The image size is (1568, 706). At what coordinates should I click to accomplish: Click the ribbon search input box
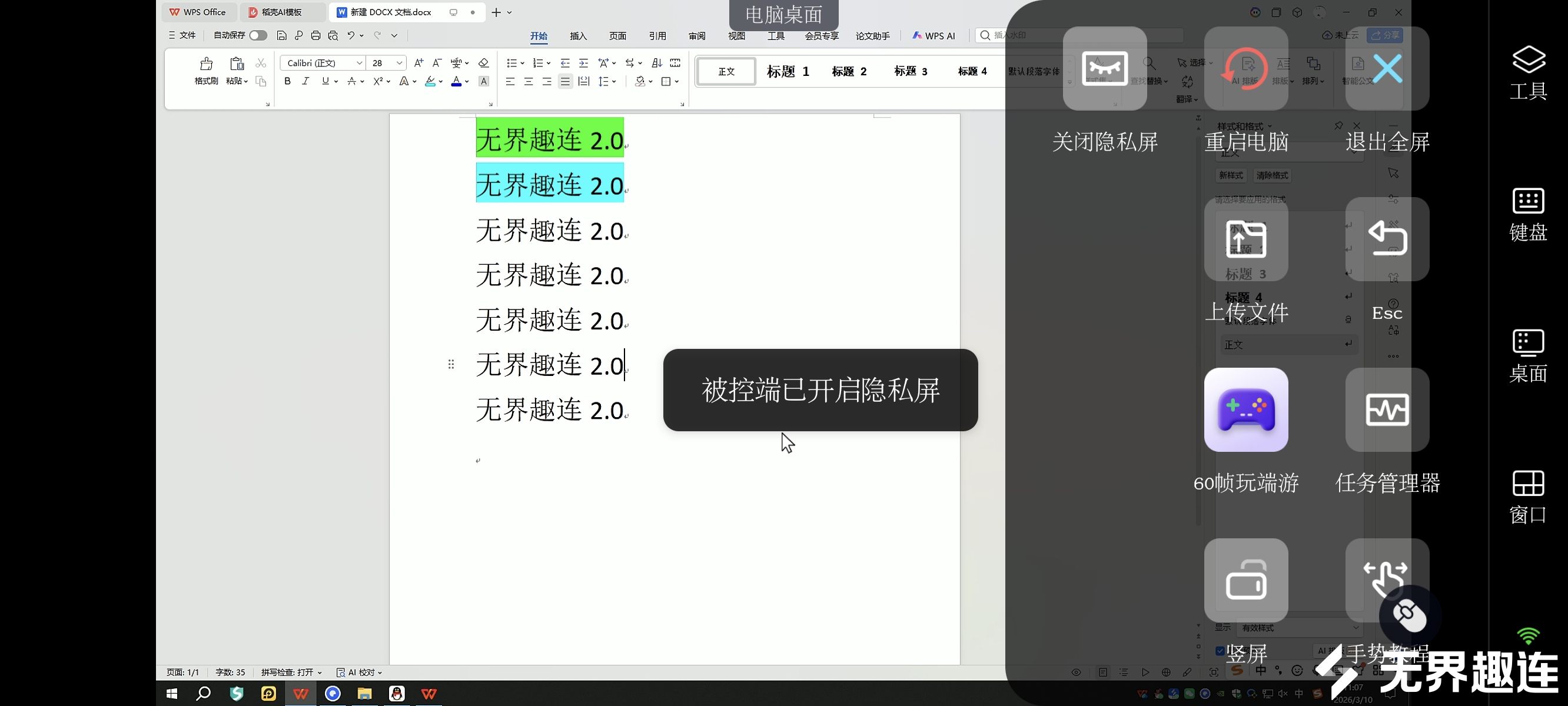[1079, 35]
